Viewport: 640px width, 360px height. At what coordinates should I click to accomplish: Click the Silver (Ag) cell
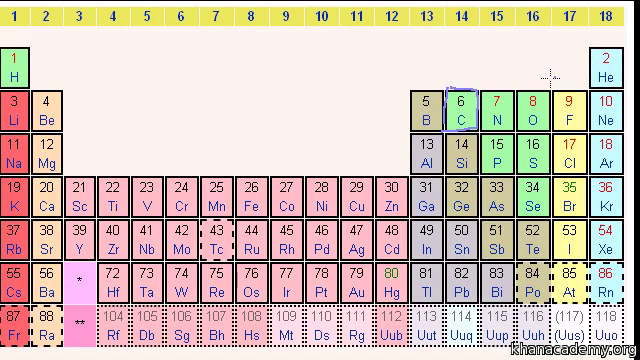tap(357, 240)
